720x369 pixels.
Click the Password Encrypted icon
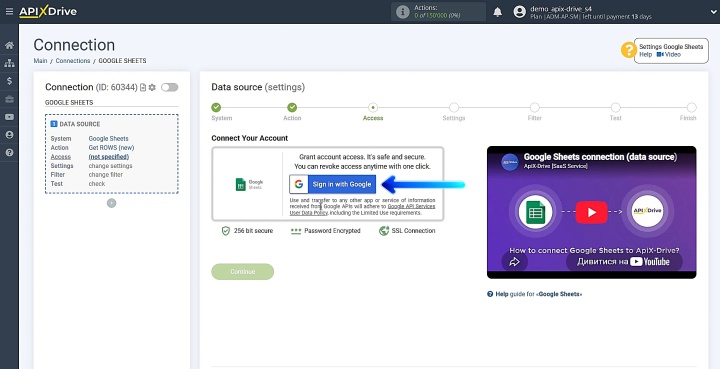coord(296,231)
